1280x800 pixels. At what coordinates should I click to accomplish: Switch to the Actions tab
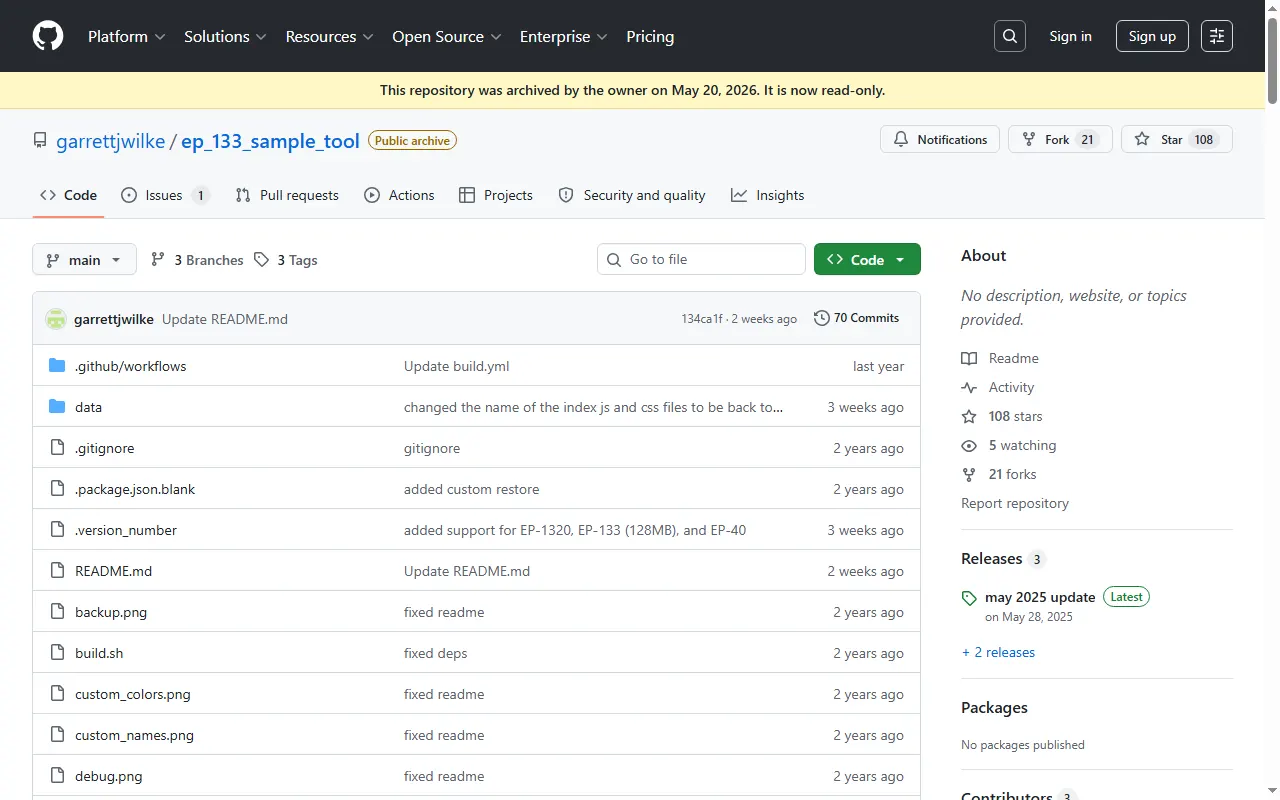[399, 195]
